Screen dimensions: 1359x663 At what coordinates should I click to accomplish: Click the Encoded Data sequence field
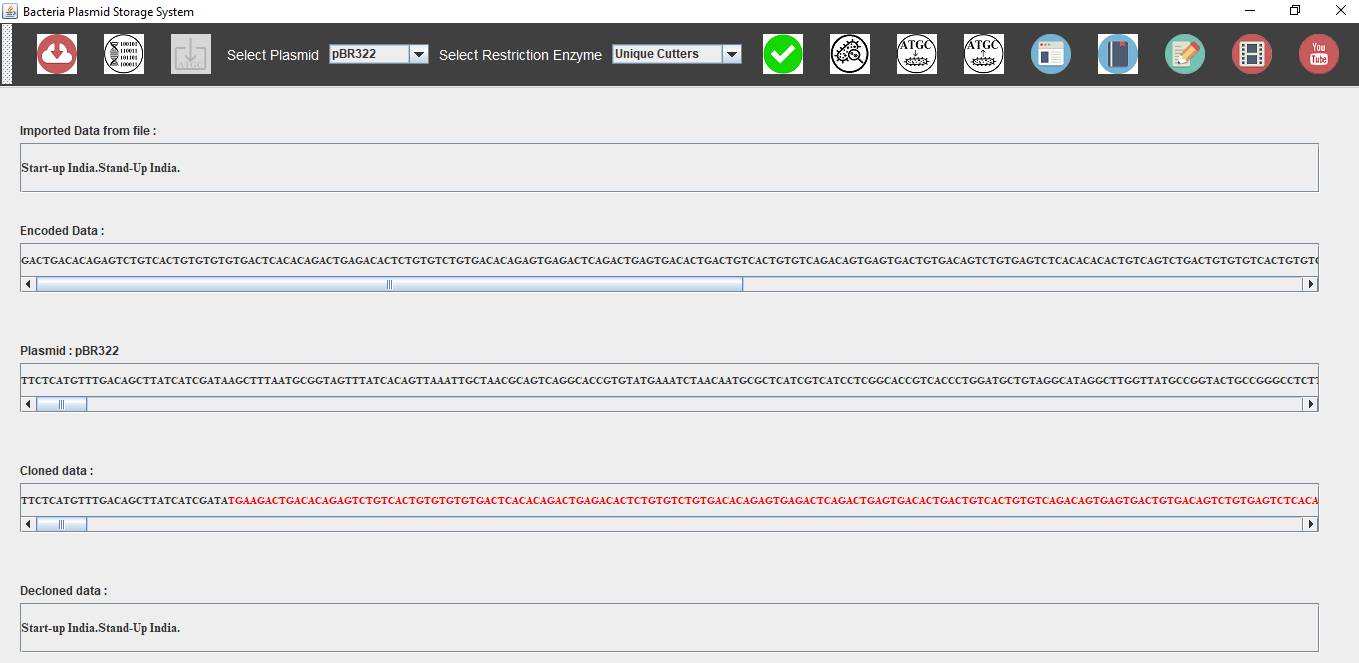(669, 260)
